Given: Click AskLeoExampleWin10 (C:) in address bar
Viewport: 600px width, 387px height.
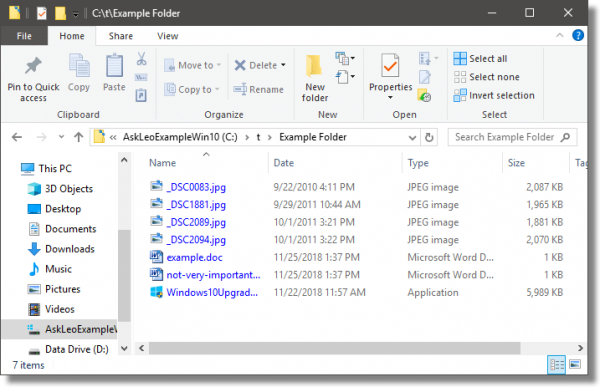Looking at the screenshot, I should (x=180, y=137).
